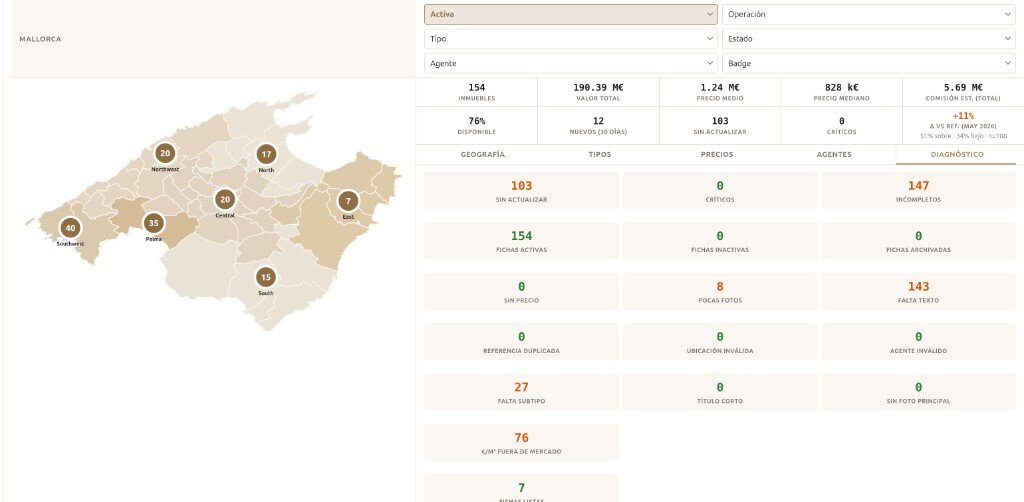Switch to the Geografía tab
The image size is (1024, 502).
tap(483, 155)
